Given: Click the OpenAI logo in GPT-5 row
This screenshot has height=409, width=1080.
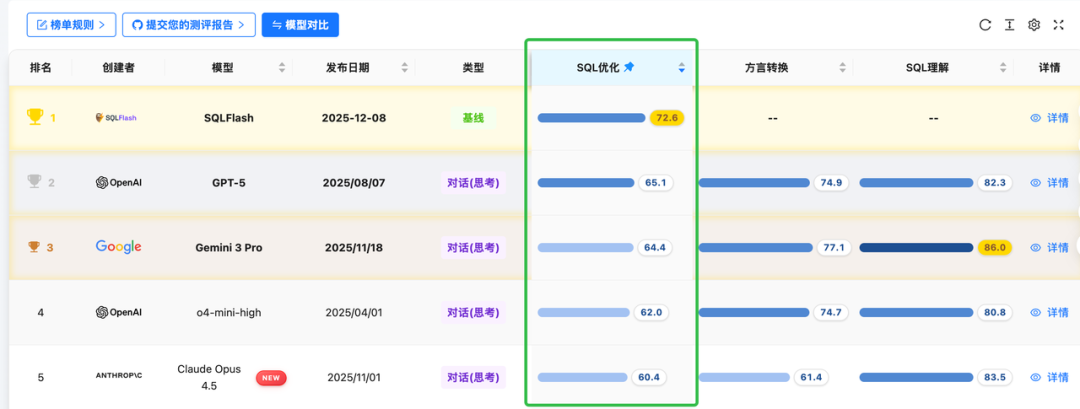Looking at the screenshot, I should [118, 182].
